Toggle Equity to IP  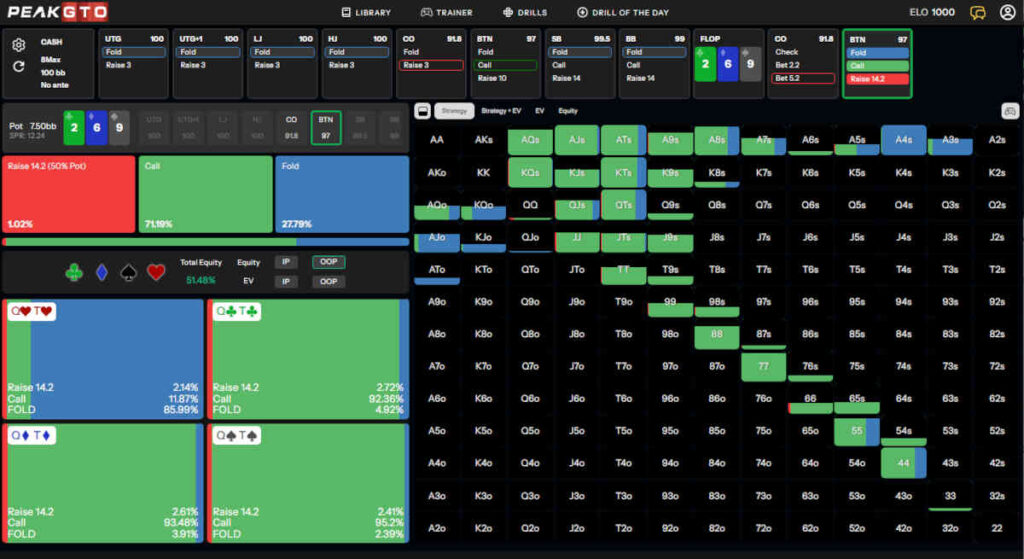coord(286,262)
